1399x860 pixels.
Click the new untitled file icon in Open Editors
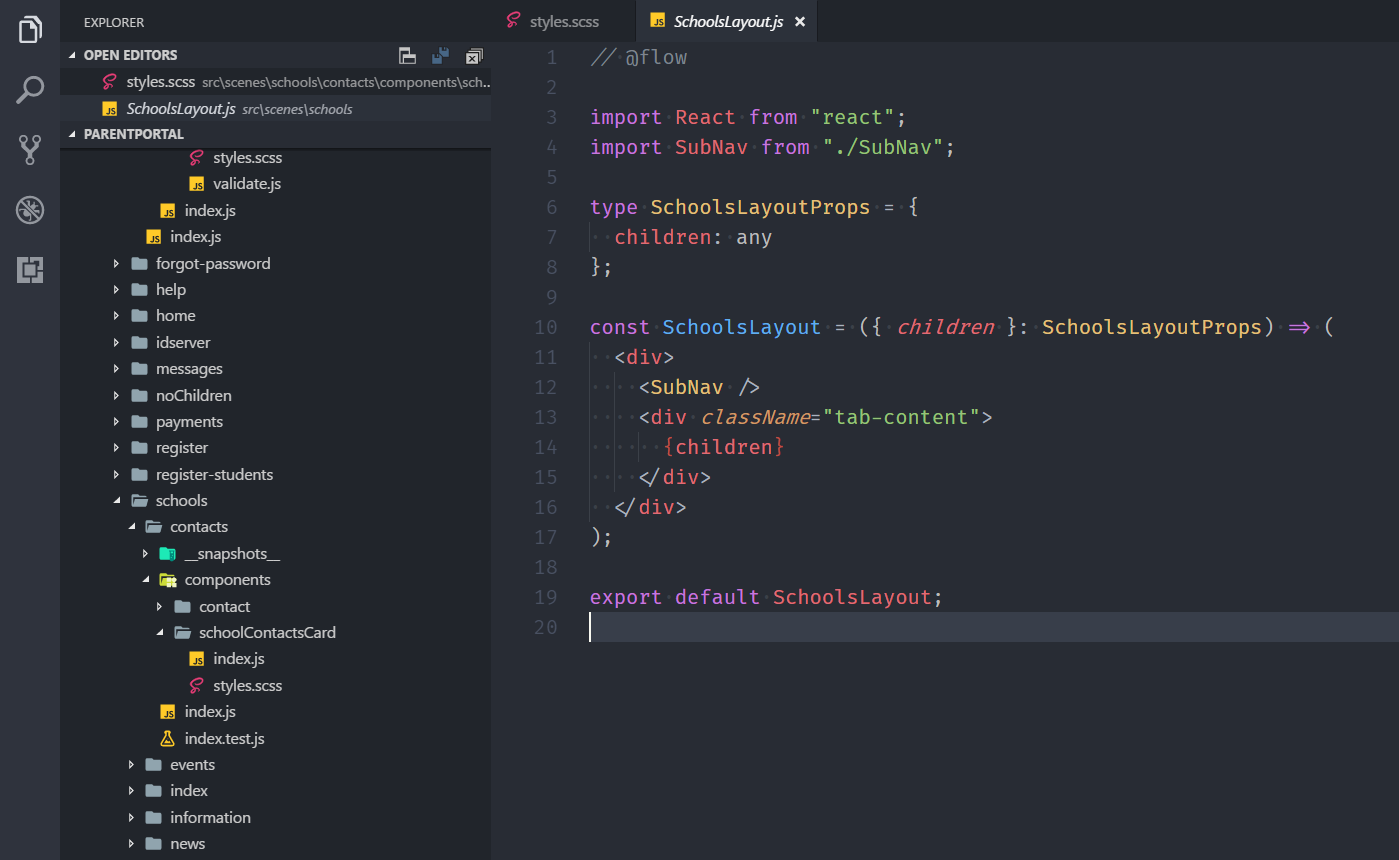click(407, 56)
